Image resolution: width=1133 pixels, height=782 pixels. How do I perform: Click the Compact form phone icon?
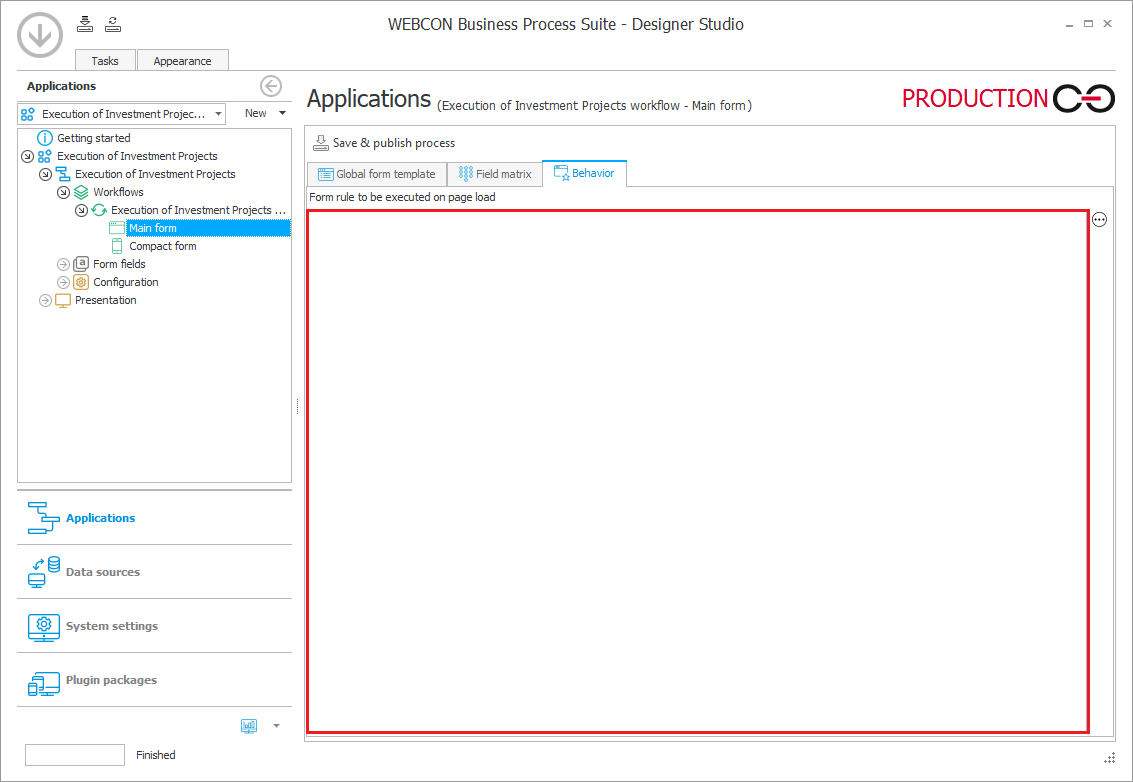point(116,246)
